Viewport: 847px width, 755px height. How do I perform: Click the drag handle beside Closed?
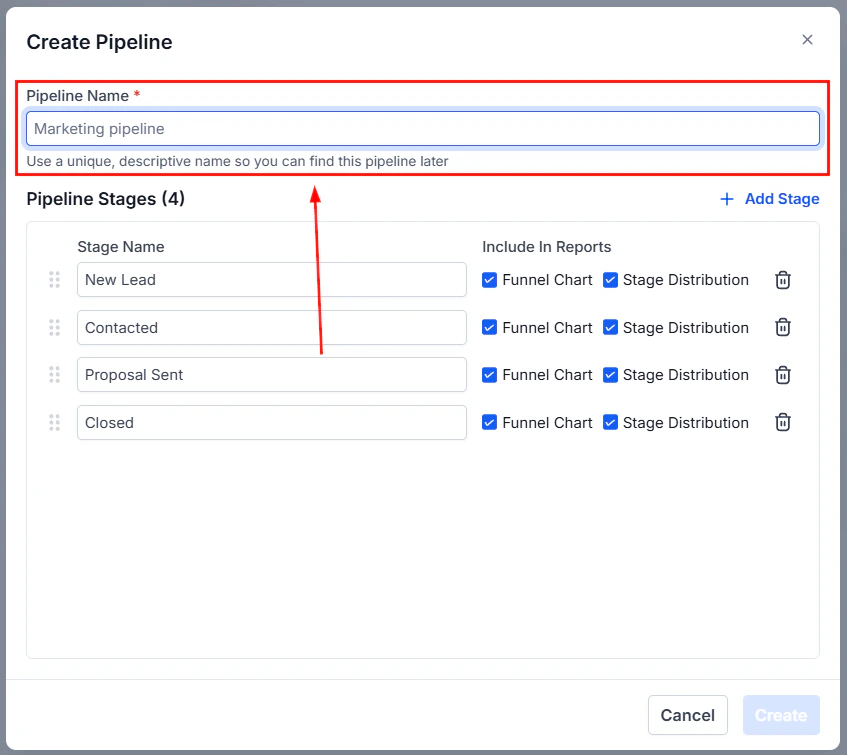click(x=55, y=422)
